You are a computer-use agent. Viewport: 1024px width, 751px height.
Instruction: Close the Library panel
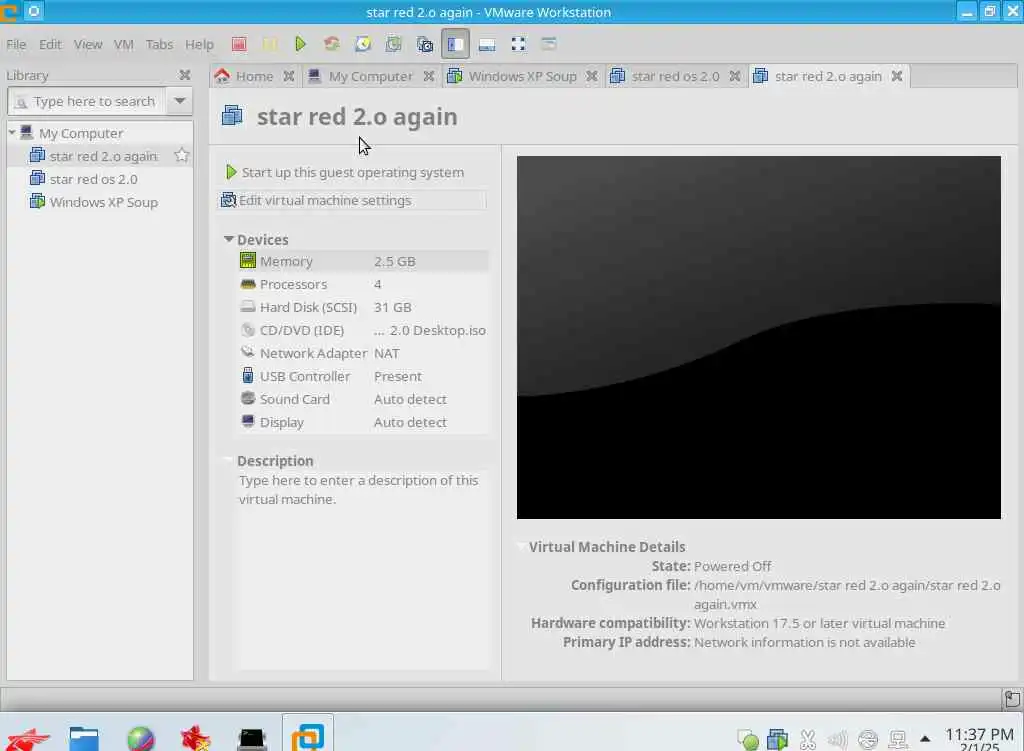pyautogui.click(x=185, y=75)
